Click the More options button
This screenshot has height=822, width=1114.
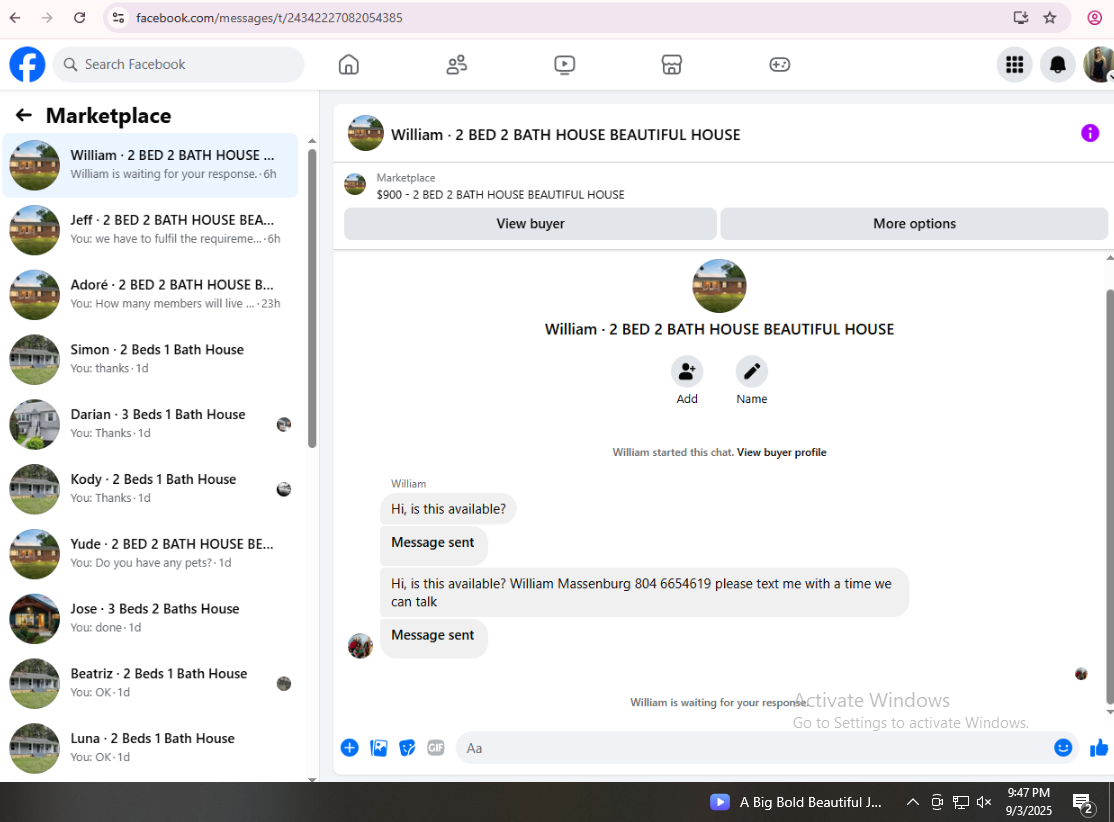pyautogui.click(x=914, y=224)
